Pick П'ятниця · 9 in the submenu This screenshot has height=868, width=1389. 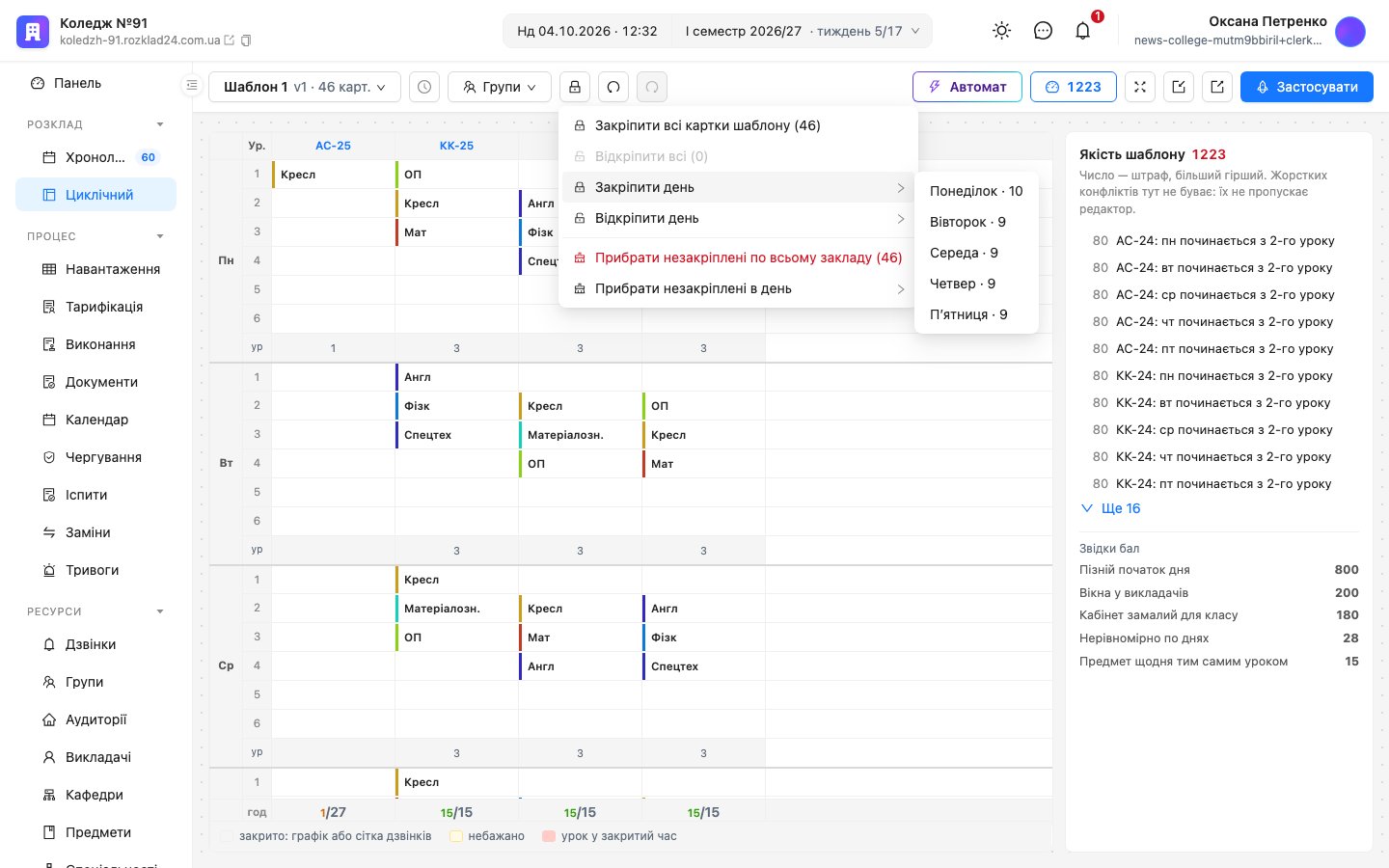(x=976, y=314)
